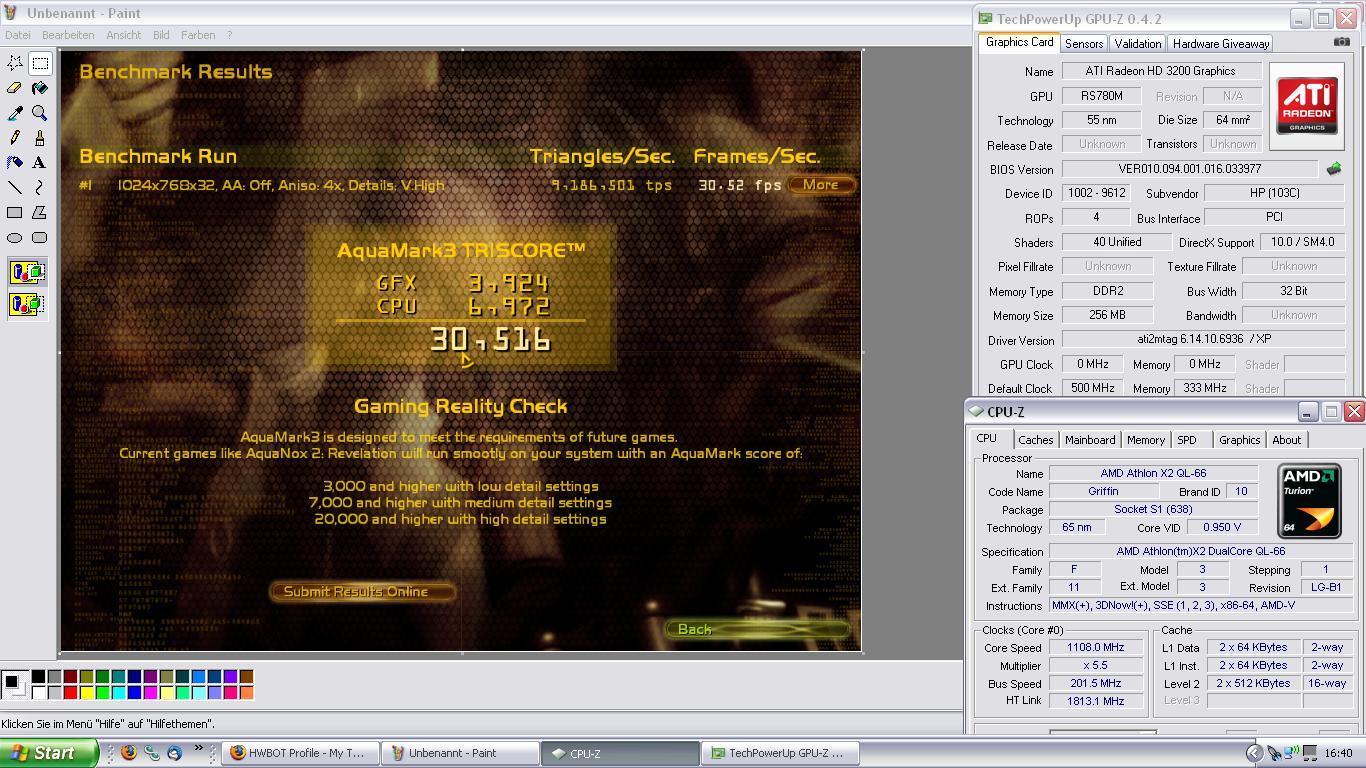Image resolution: width=1366 pixels, height=768 pixels.
Task: Open the Hardware Giveaway tab in GPU-Z
Action: pyautogui.click(x=1221, y=44)
